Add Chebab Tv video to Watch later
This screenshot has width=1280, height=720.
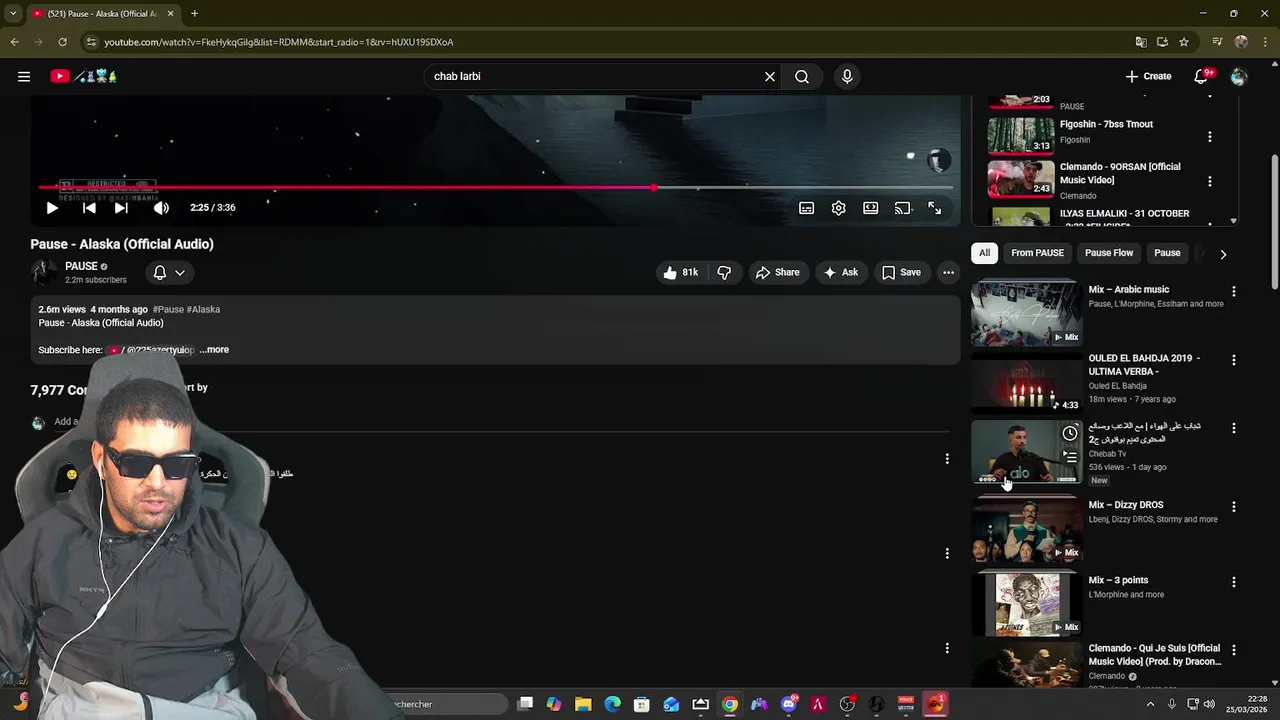1070,433
